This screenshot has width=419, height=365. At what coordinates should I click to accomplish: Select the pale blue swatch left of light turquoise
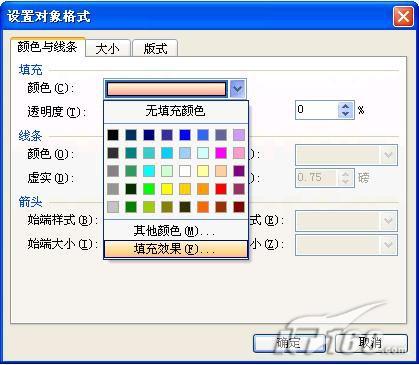pos(185,153)
